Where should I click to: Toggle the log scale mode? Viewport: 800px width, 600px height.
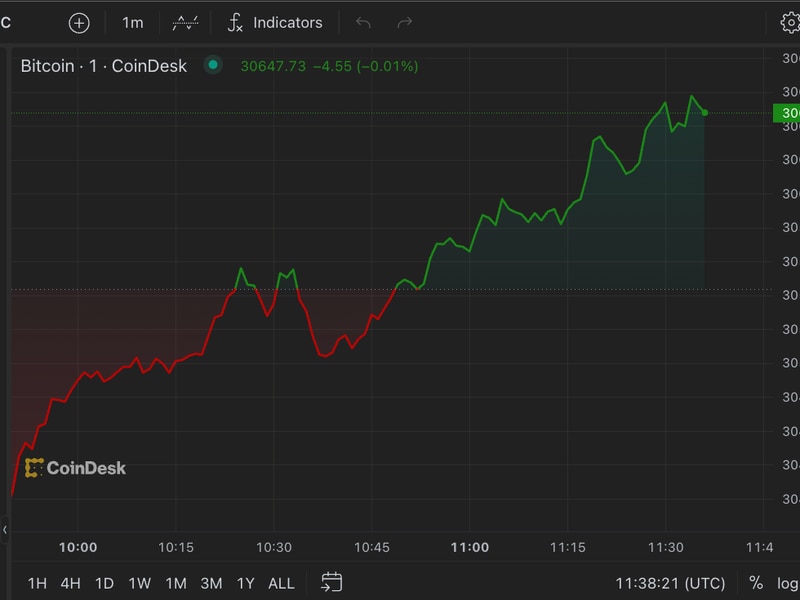click(x=788, y=583)
